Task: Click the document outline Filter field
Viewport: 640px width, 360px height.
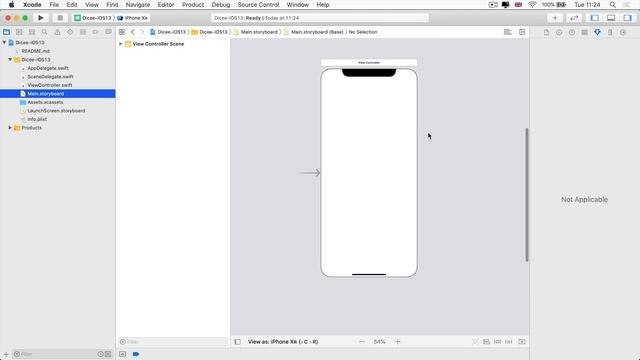Action: coord(173,342)
